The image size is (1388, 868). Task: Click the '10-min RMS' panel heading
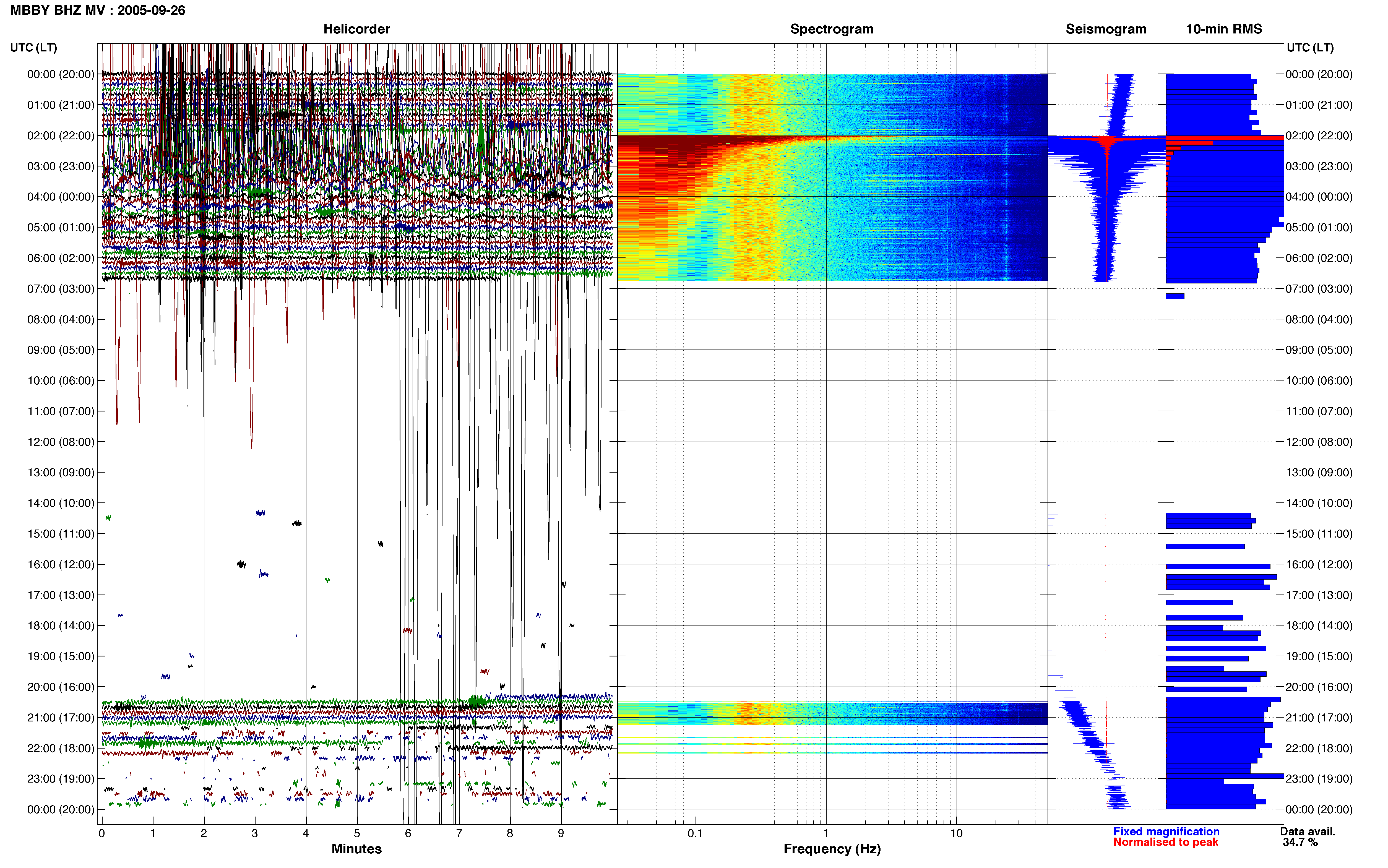(x=1224, y=29)
